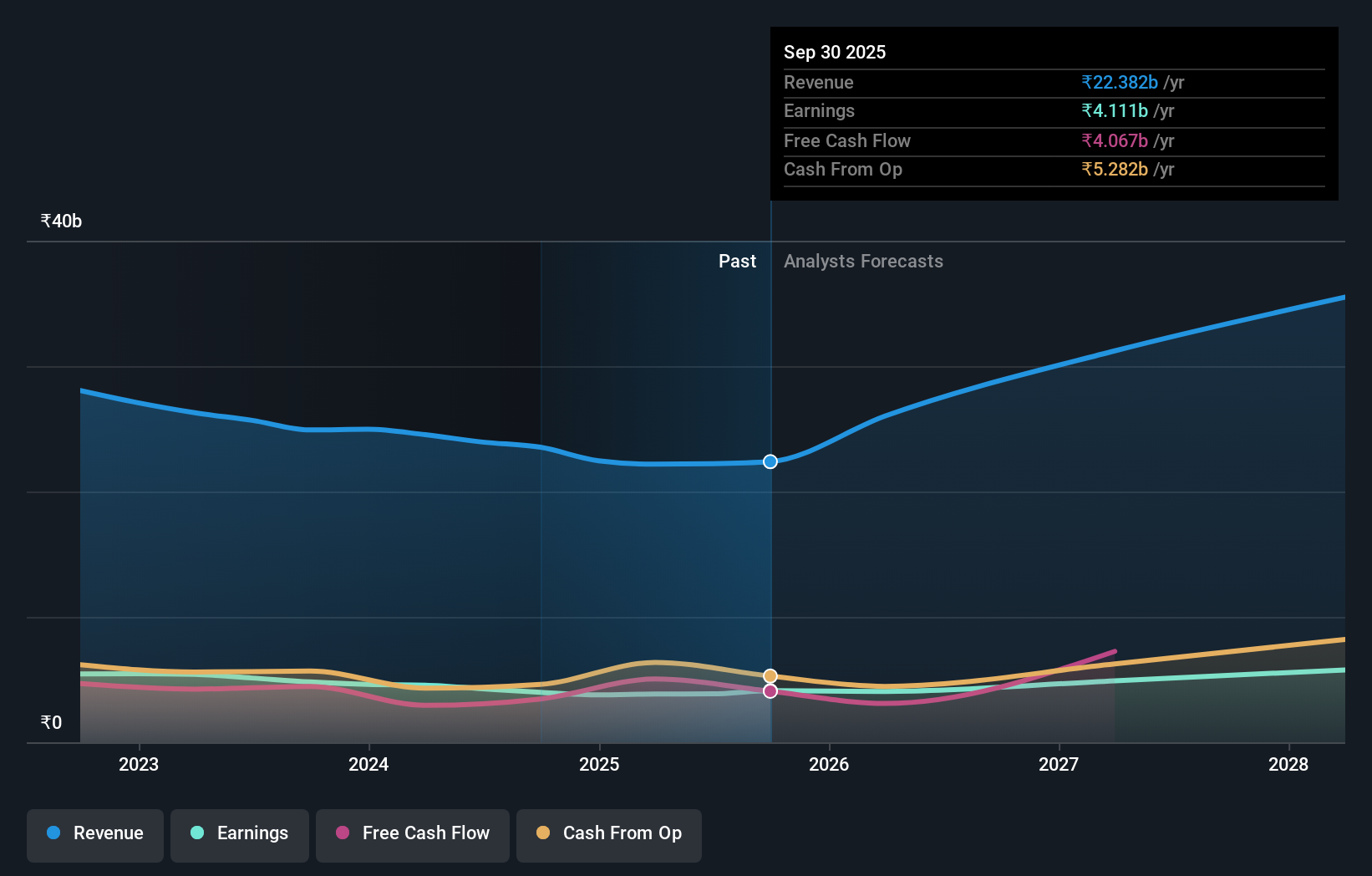The width and height of the screenshot is (1372, 876).
Task: Click the Free Cash Flow legend button
Action: point(412,835)
